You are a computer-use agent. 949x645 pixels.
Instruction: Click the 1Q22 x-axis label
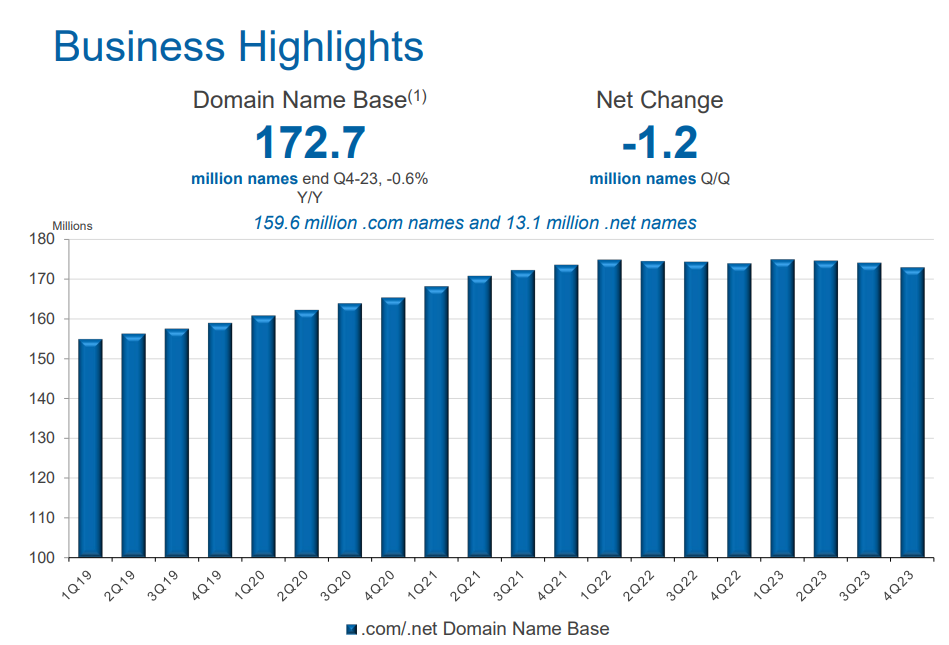coord(596,585)
